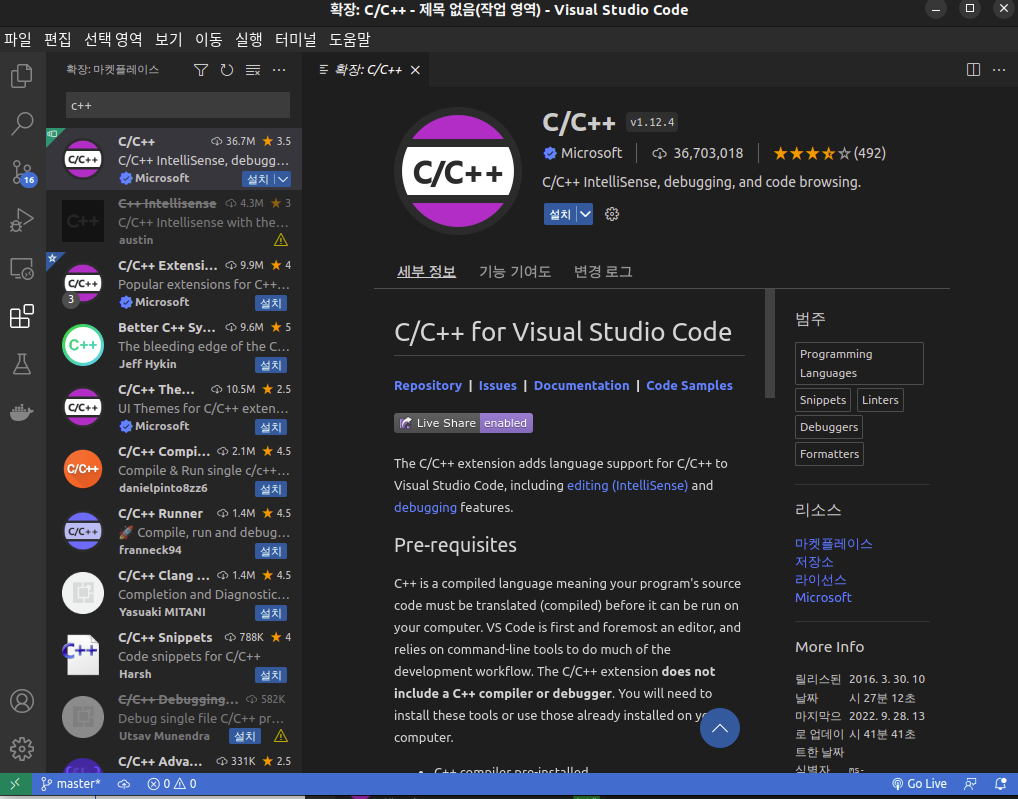
Task: Open notifications bell in status bar
Action: tap(1000, 784)
